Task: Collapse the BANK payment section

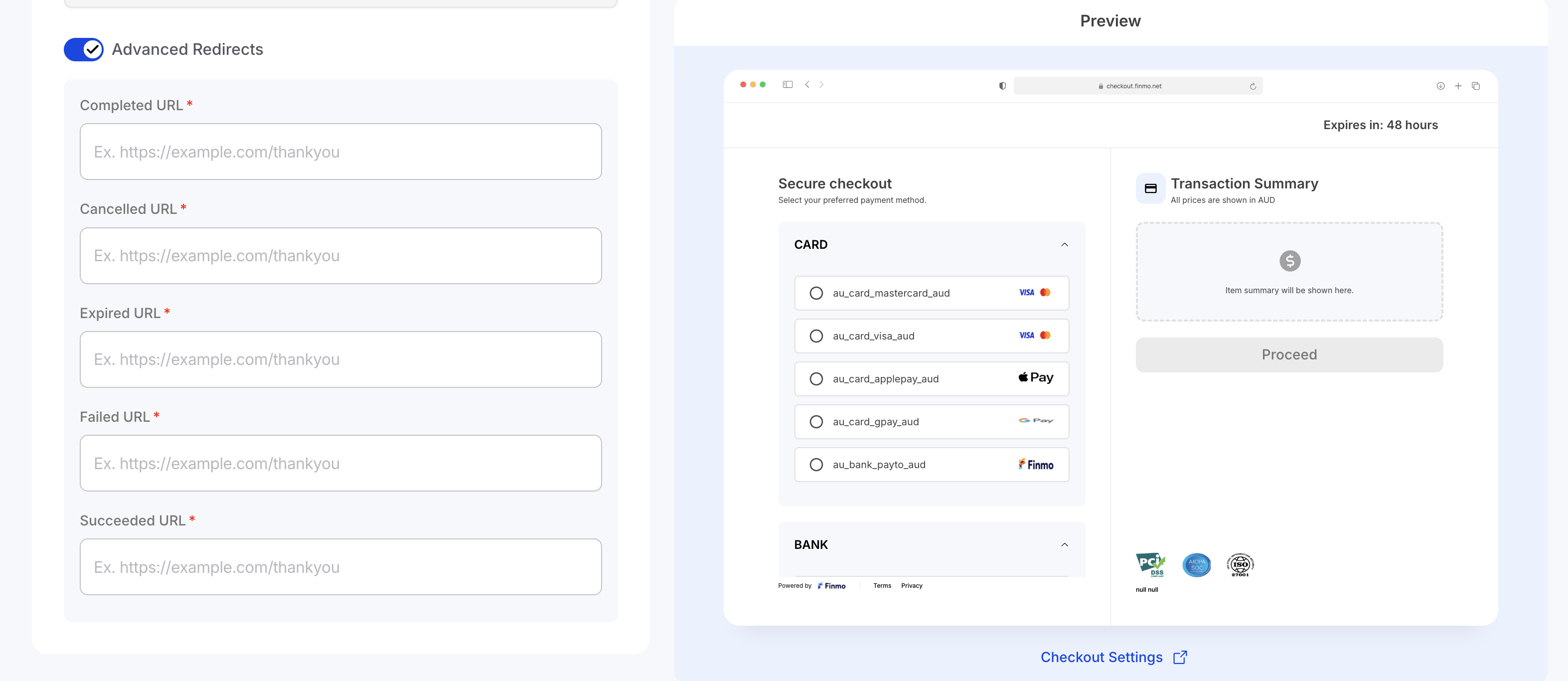Action: pyautogui.click(x=1064, y=545)
